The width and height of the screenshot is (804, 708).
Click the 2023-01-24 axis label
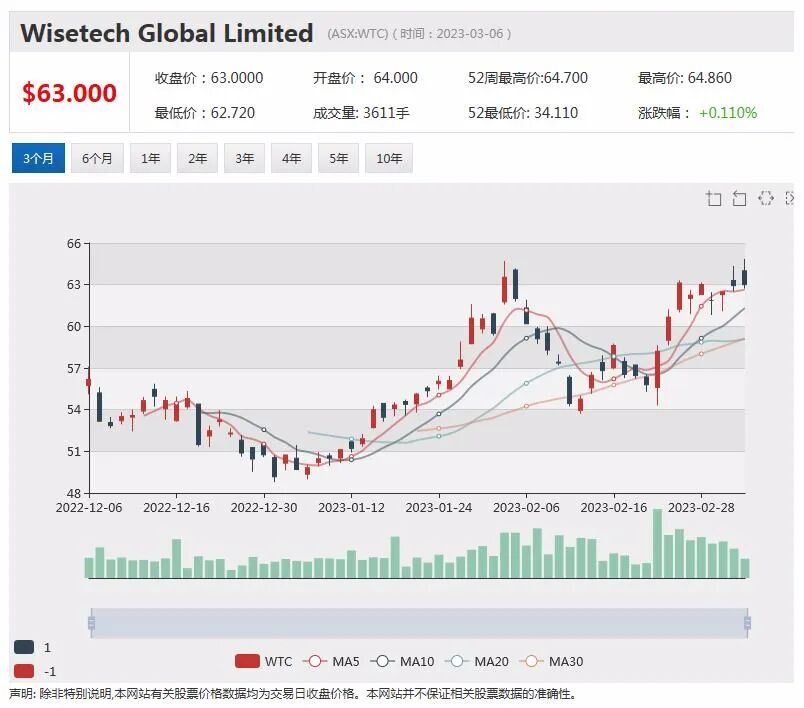pos(439,508)
